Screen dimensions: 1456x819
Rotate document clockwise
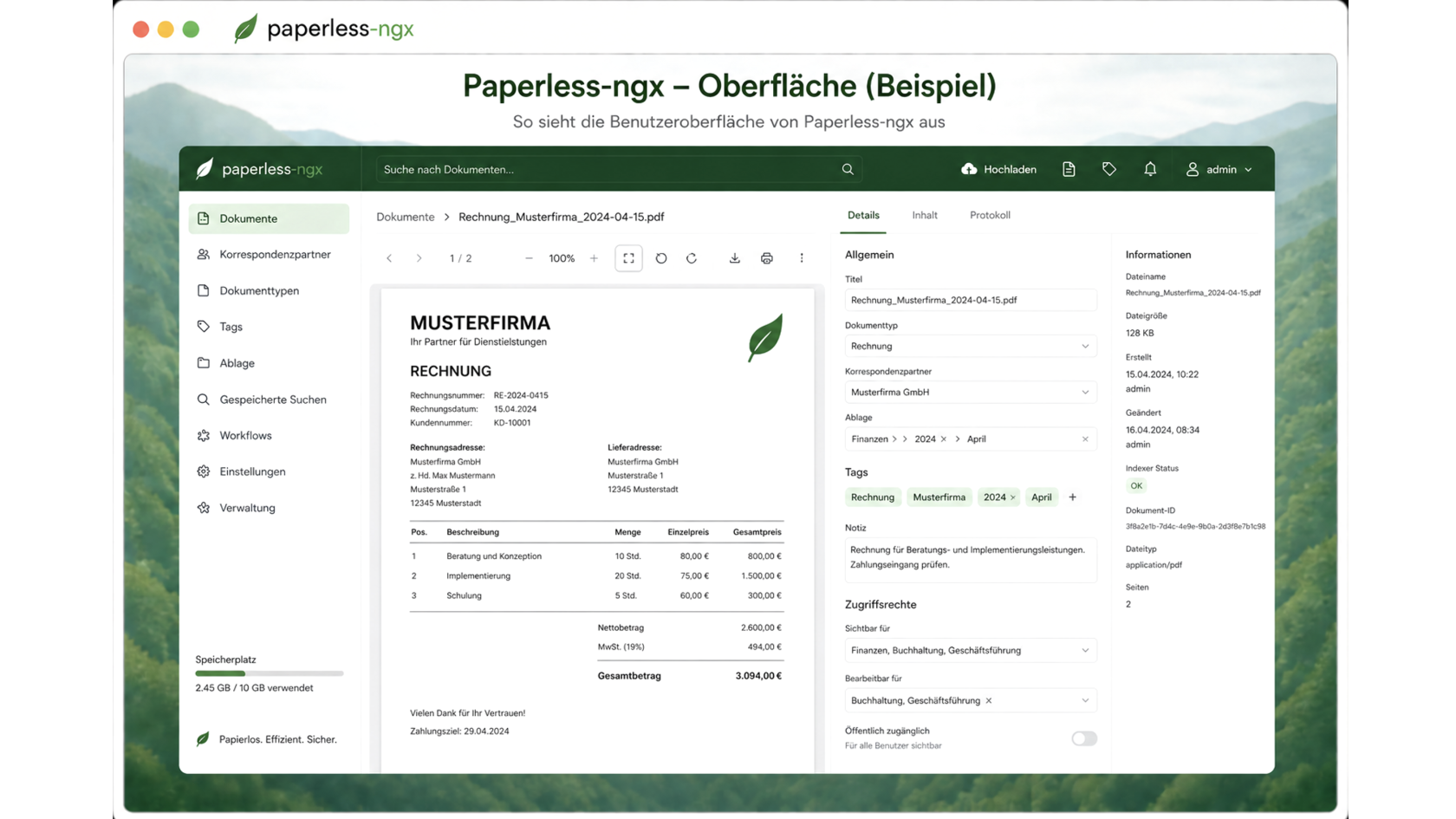(x=692, y=258)
